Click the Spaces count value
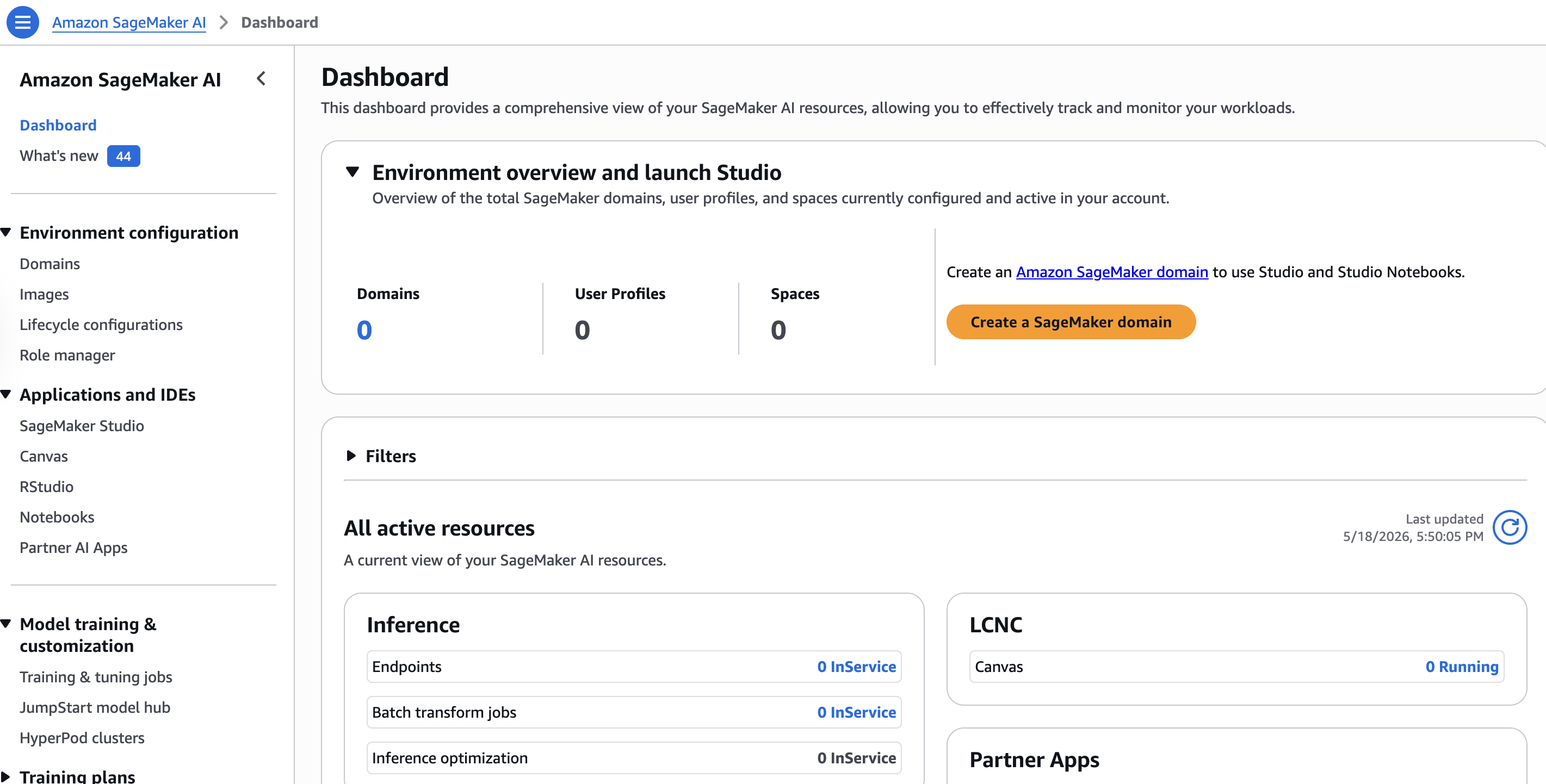Image resolution: width=1546 pixels, height=784 pixels. click(x=778, y=330)
